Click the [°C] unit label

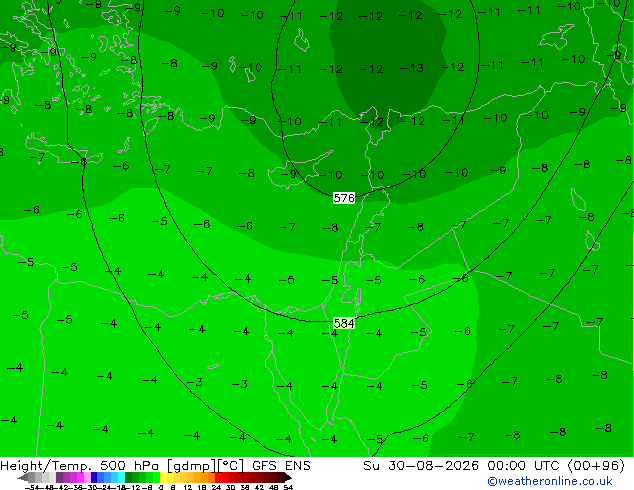[231, 466]
